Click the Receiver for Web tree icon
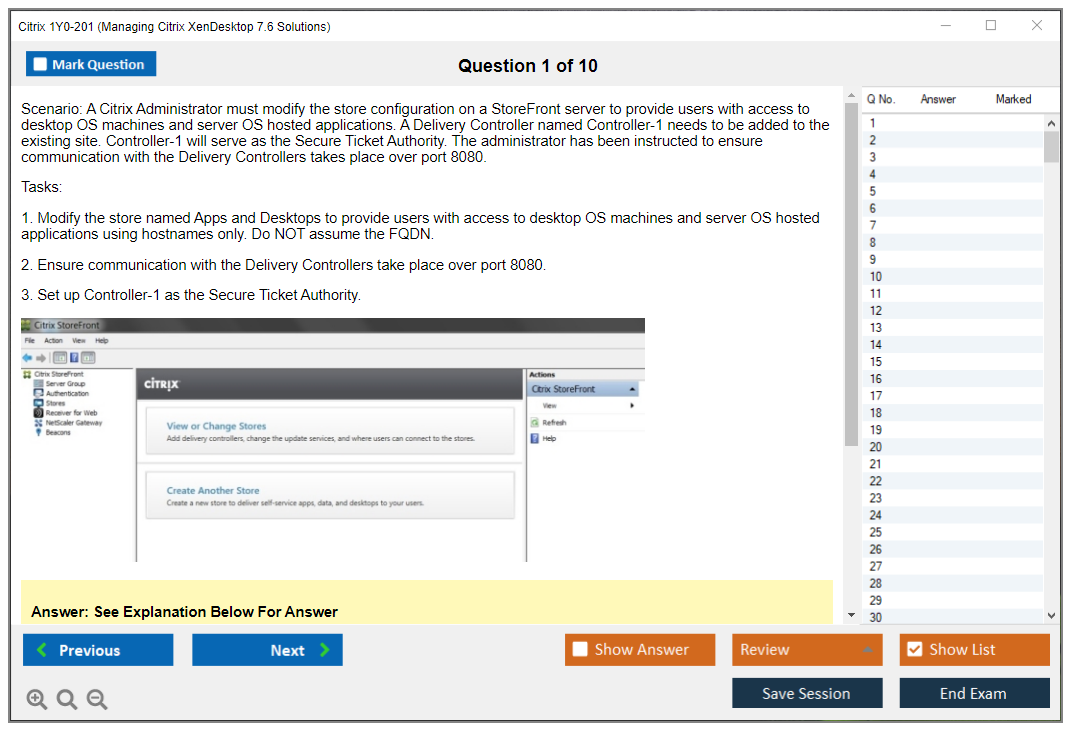 click(x=38, y=413)
